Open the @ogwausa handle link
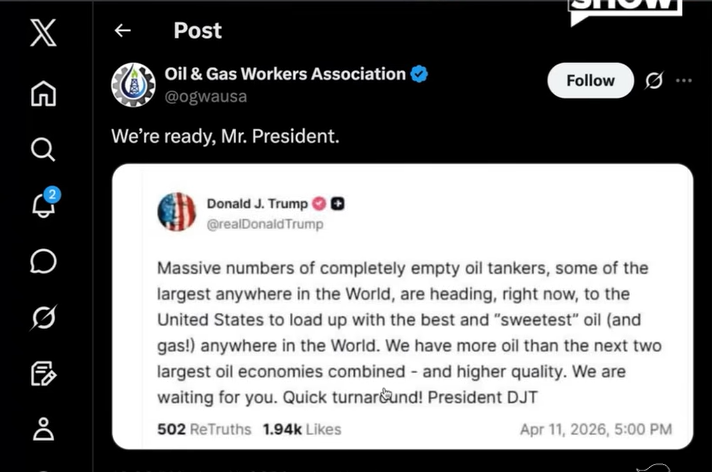Image resolution: width=722 pixels, height=472 pixels. pyautogui.click(x=206, y=97)
